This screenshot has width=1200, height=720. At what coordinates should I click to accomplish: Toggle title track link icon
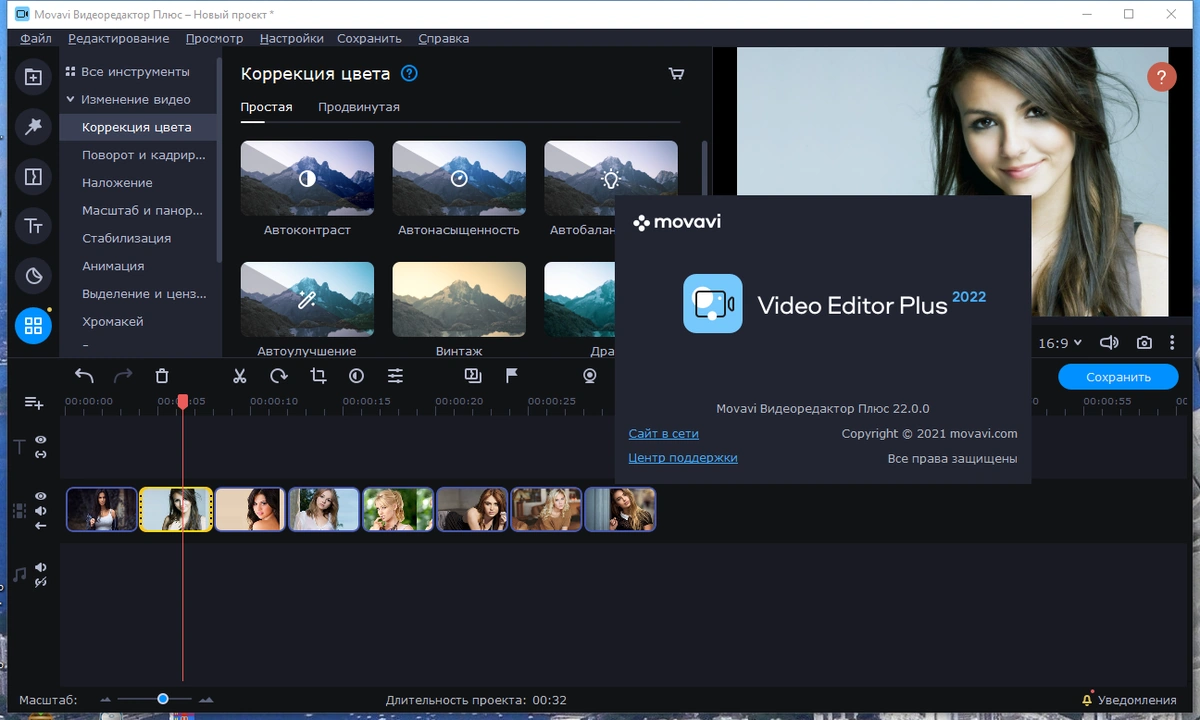[41, 454]
